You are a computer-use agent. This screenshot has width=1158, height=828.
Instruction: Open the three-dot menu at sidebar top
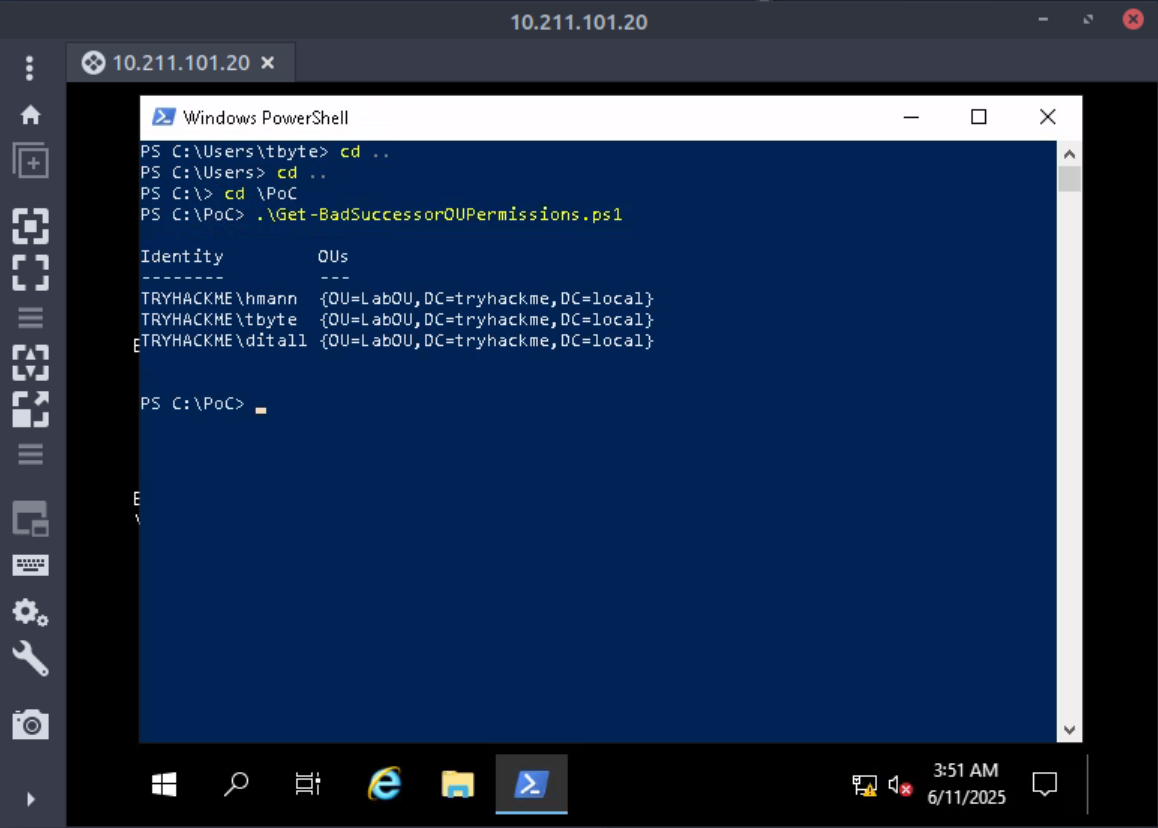coord(30,67)
